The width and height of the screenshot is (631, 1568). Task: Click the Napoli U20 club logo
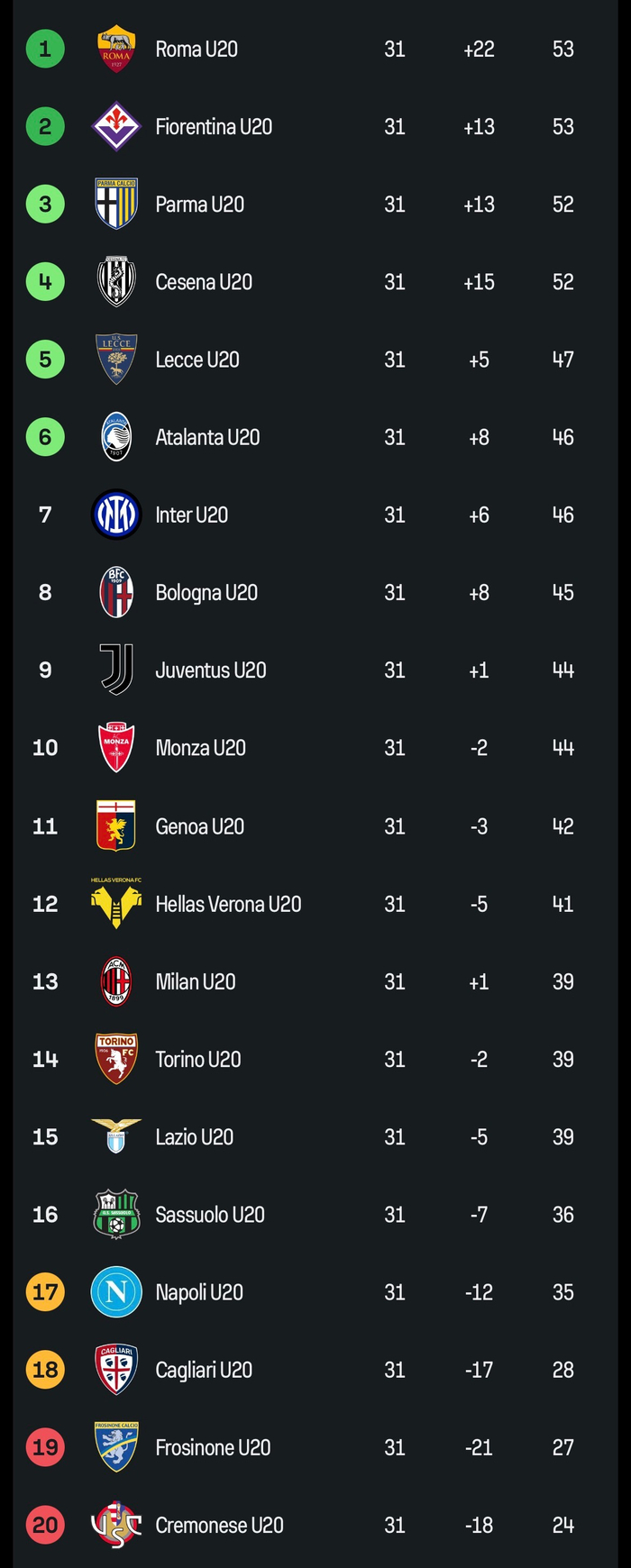116,1291
